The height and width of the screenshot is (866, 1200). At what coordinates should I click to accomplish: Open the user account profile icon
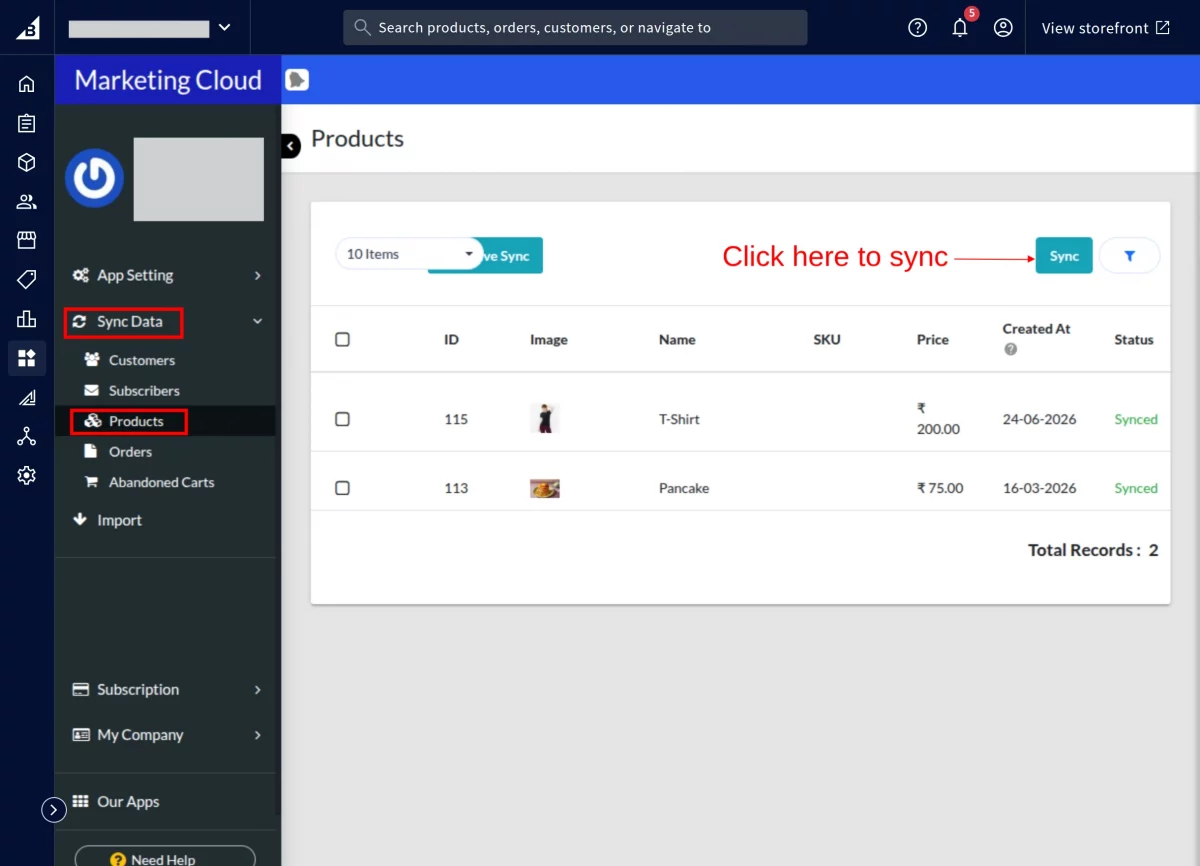pyautogui.click(x=1003, y=28)
